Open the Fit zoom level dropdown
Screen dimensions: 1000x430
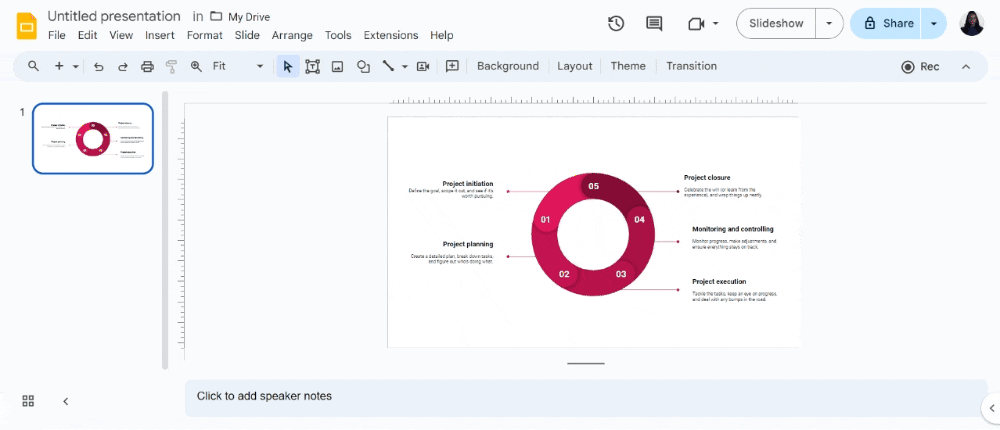point(238,66)
